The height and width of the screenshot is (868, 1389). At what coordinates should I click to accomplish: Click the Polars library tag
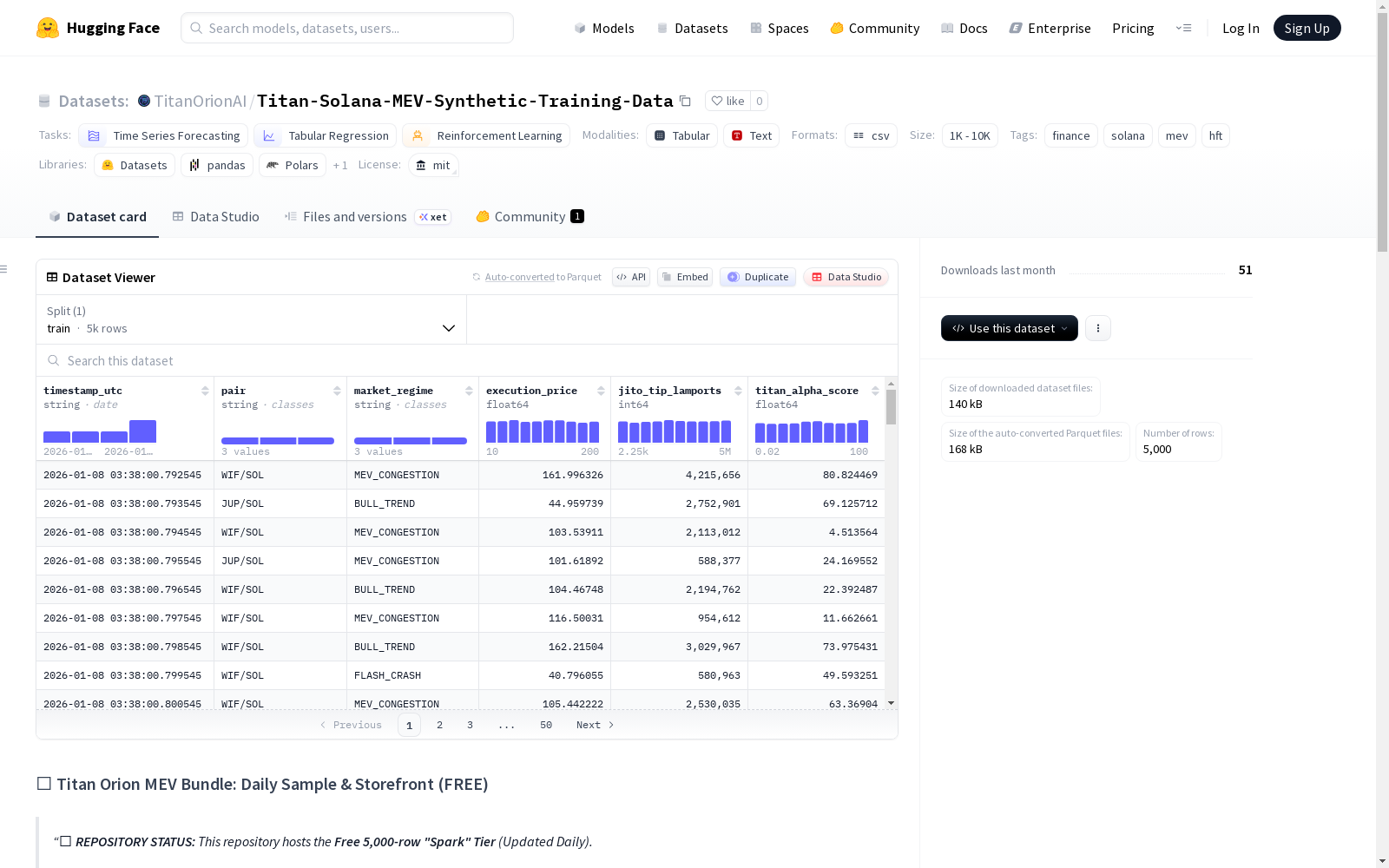(293, 165)
